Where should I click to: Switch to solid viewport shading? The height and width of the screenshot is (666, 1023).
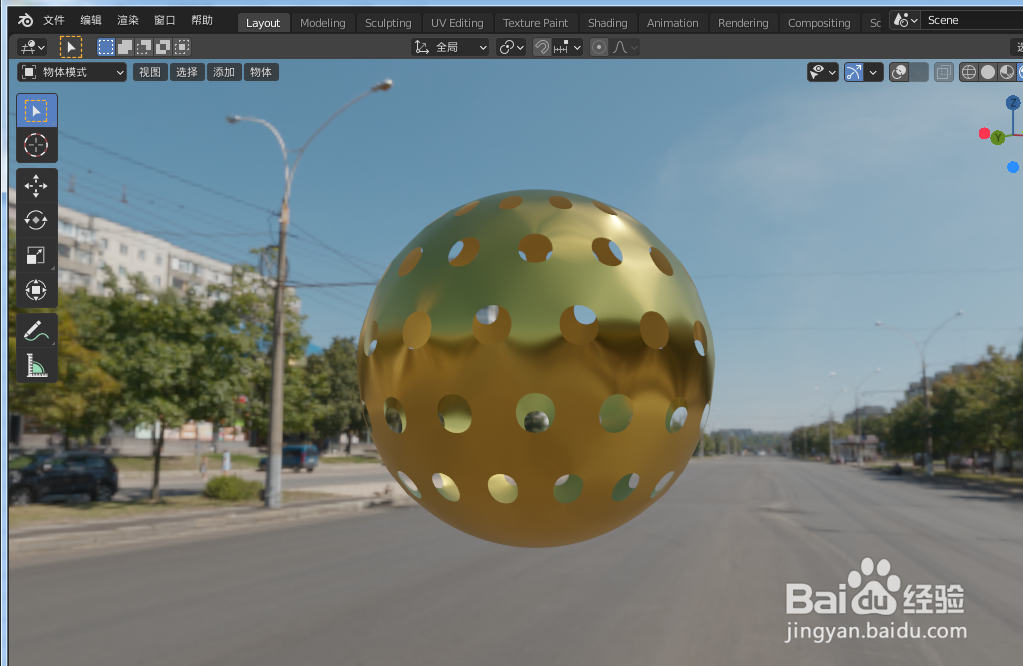(x=988, y=72)
